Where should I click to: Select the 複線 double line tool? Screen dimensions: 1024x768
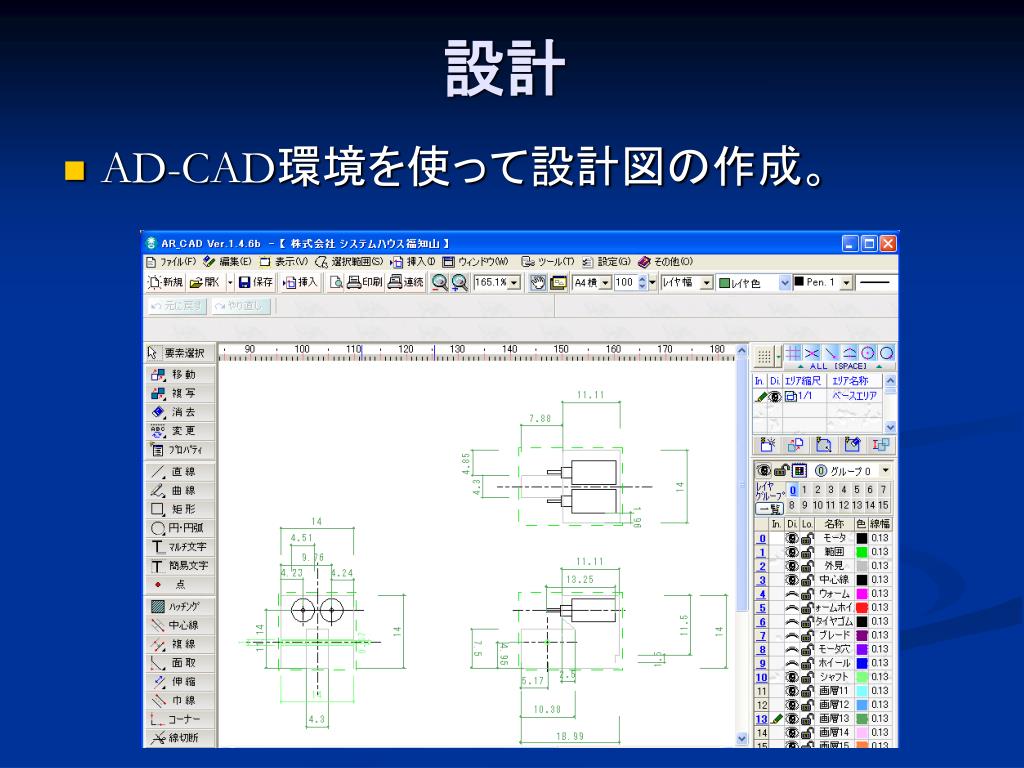click(180, 644)
